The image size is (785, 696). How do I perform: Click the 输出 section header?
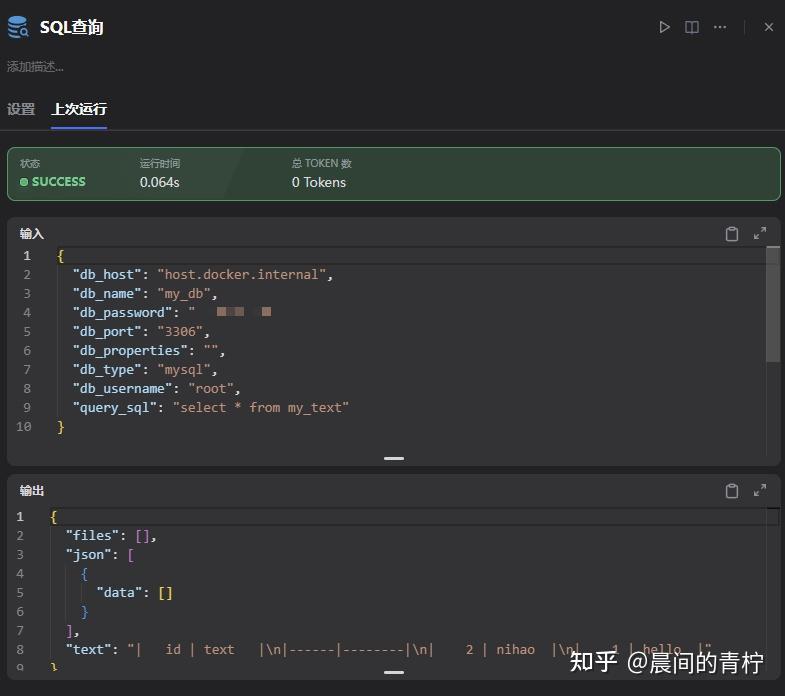point(32,491)
